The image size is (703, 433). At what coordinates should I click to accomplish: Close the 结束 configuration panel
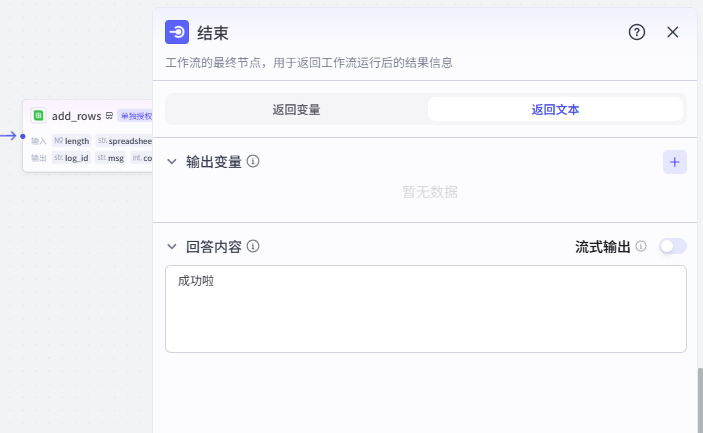click(x=673, y=32)
